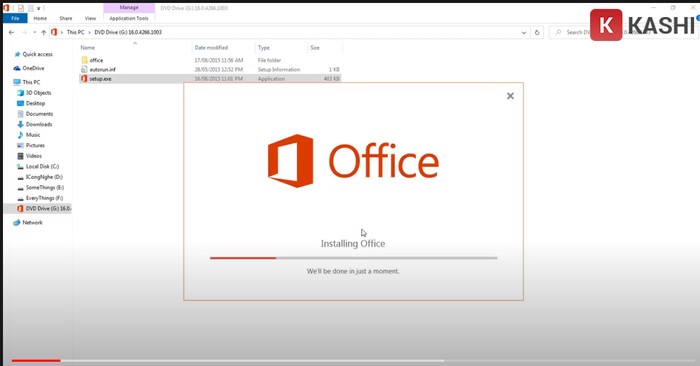Switch to the Share ribbon tab
Screen dimensions: 700x366
pyautogui.click(x=66, y=18)
